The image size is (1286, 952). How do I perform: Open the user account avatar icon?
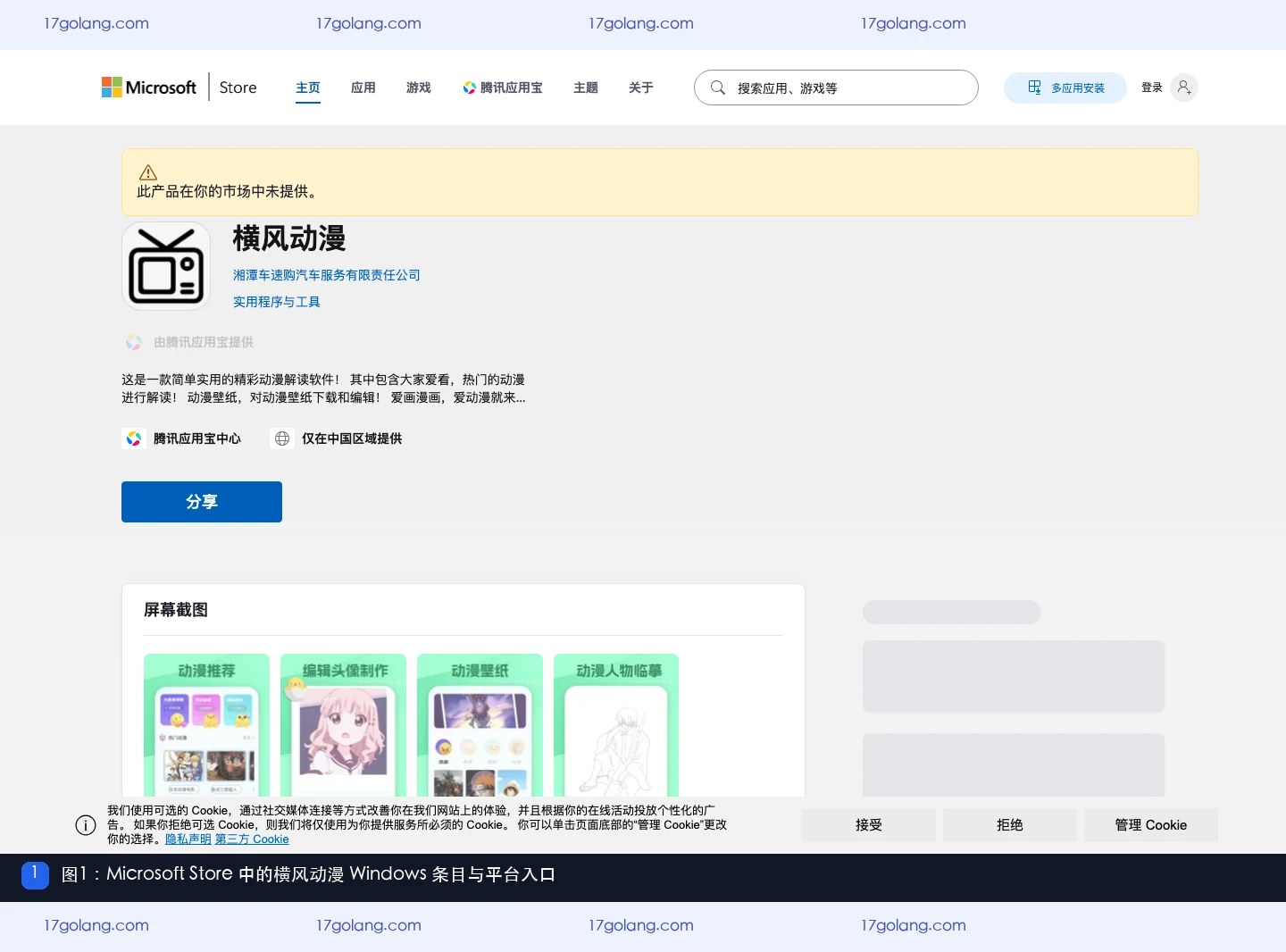click(x=1184, y=88)
